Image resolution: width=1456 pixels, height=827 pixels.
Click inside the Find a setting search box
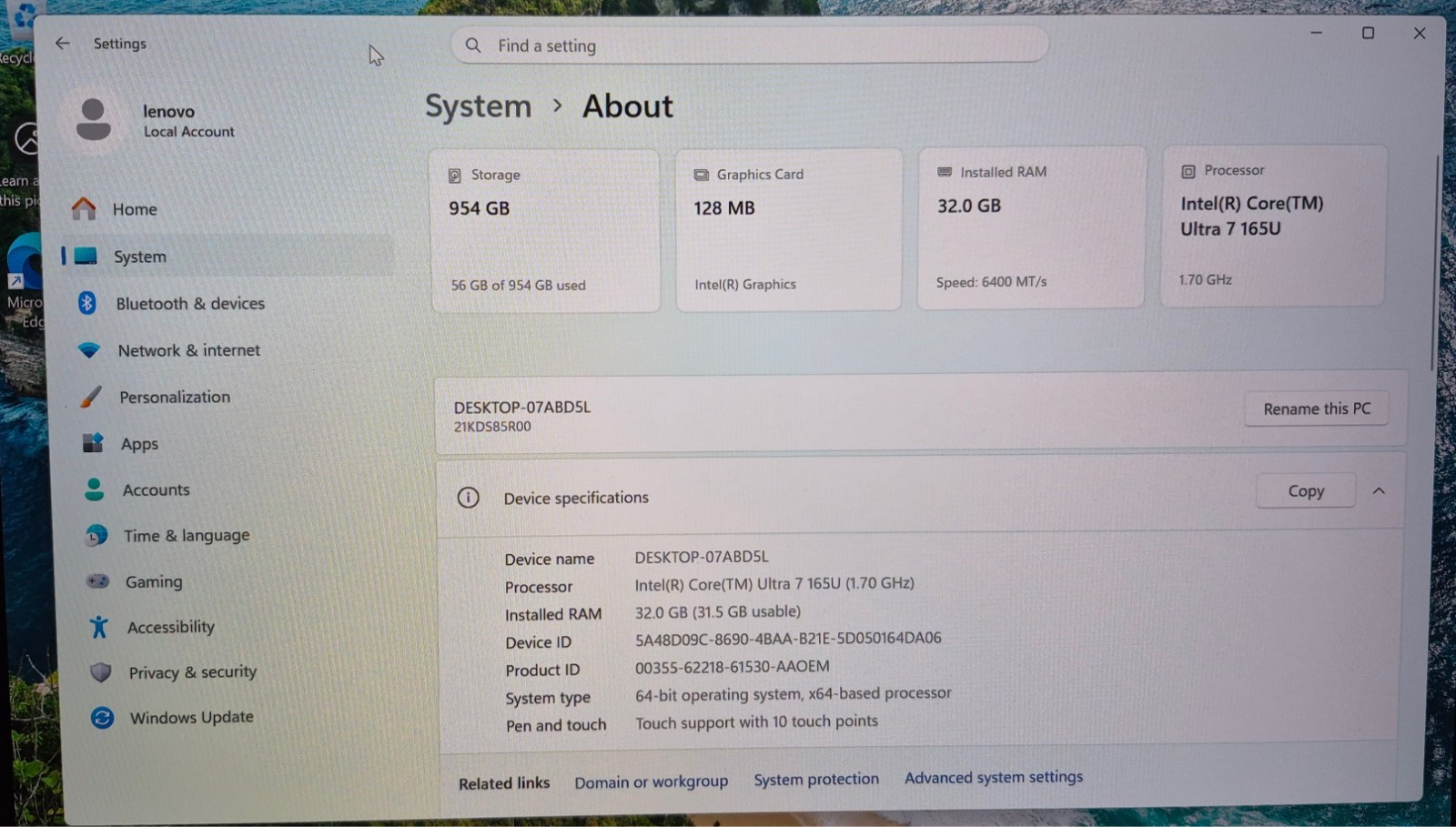[748, 45]
